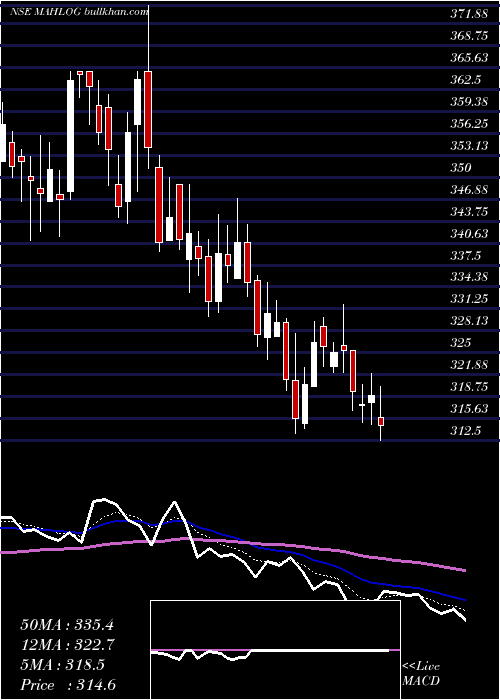Click the tallest red candle with the long upper wick
This screenshot has width=500, height=700.
148,109
